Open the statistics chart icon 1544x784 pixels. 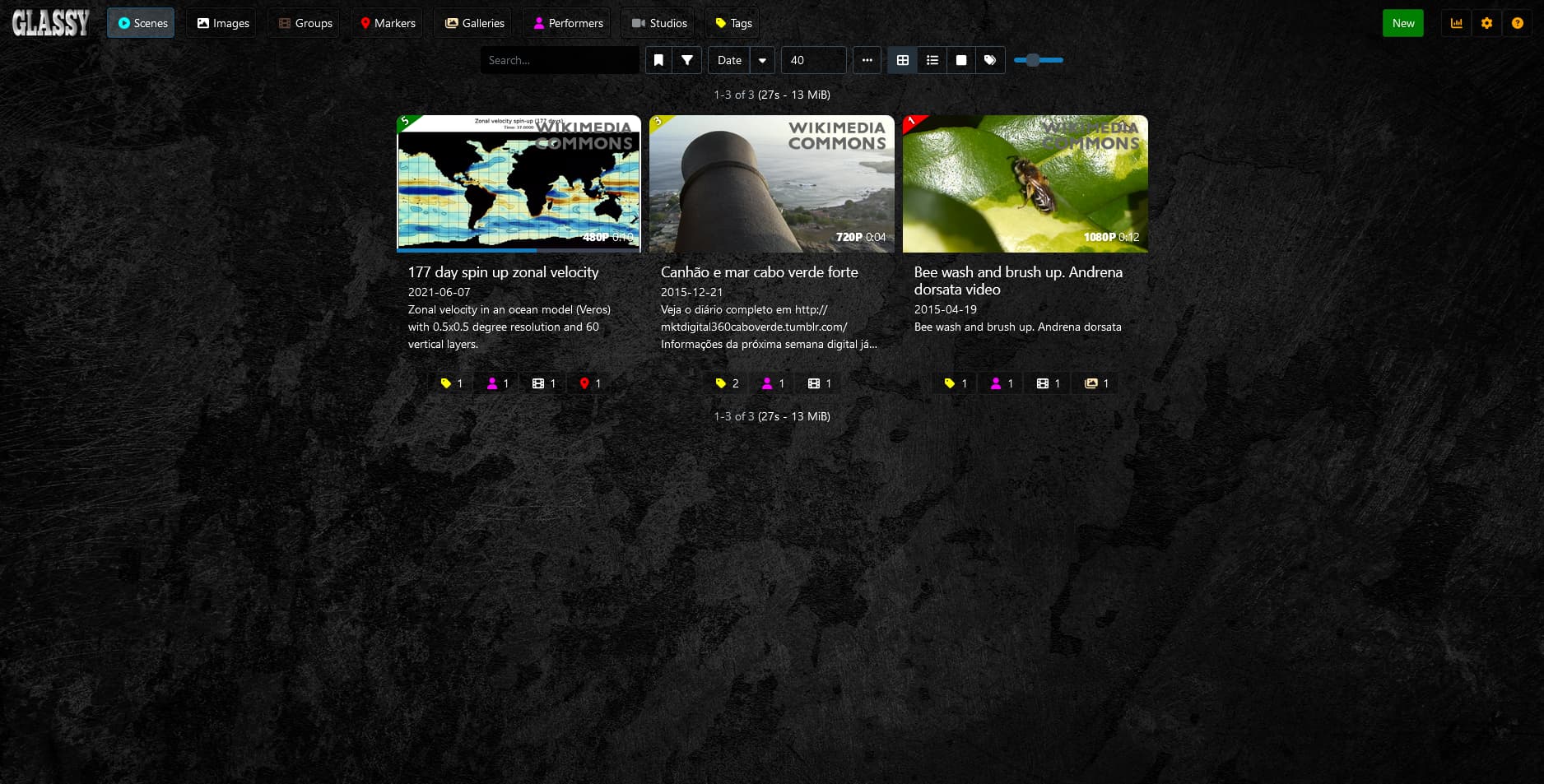click(x=1456, y=23)
